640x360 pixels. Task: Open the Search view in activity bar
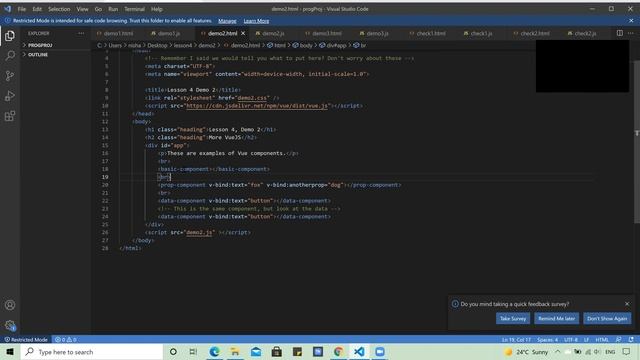10,56
